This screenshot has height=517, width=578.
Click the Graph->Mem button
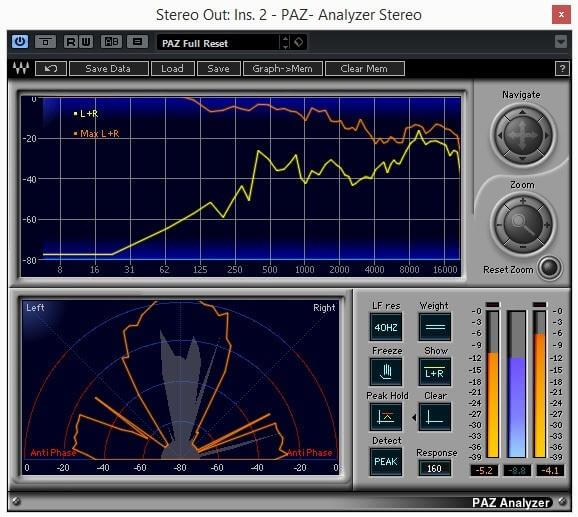point(283,69)
